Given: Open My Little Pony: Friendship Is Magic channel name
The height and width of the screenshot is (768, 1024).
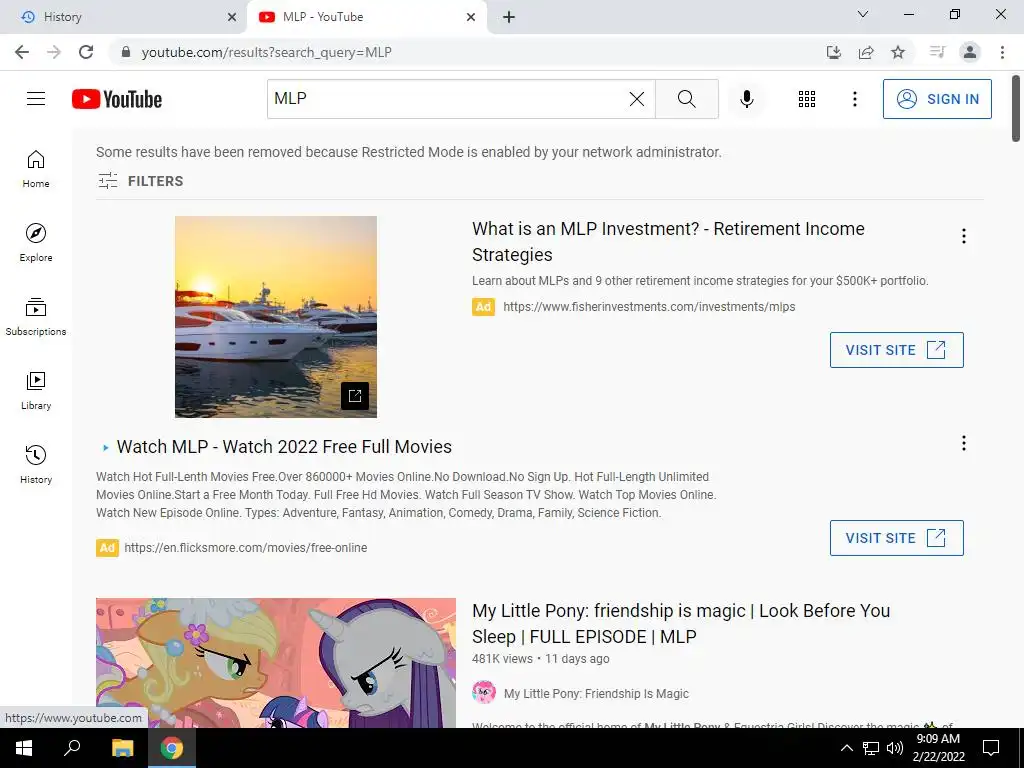Looking at the screenshot, I should [596, 694].
